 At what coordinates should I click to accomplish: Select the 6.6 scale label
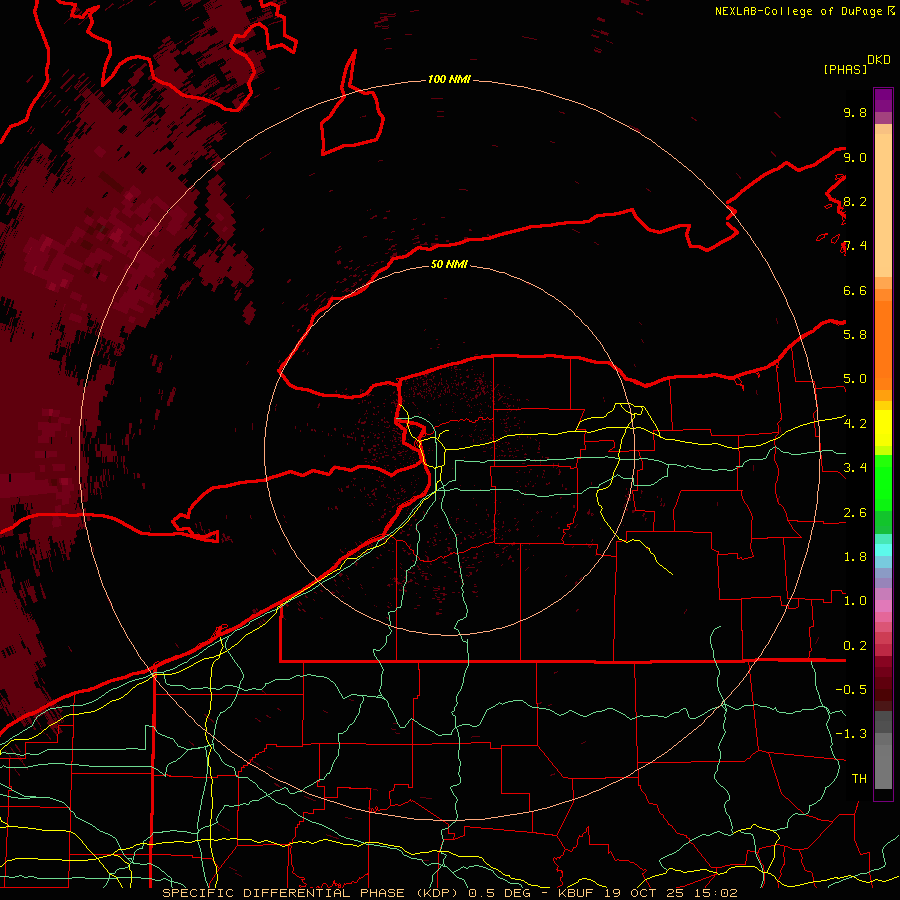[855, 290]
